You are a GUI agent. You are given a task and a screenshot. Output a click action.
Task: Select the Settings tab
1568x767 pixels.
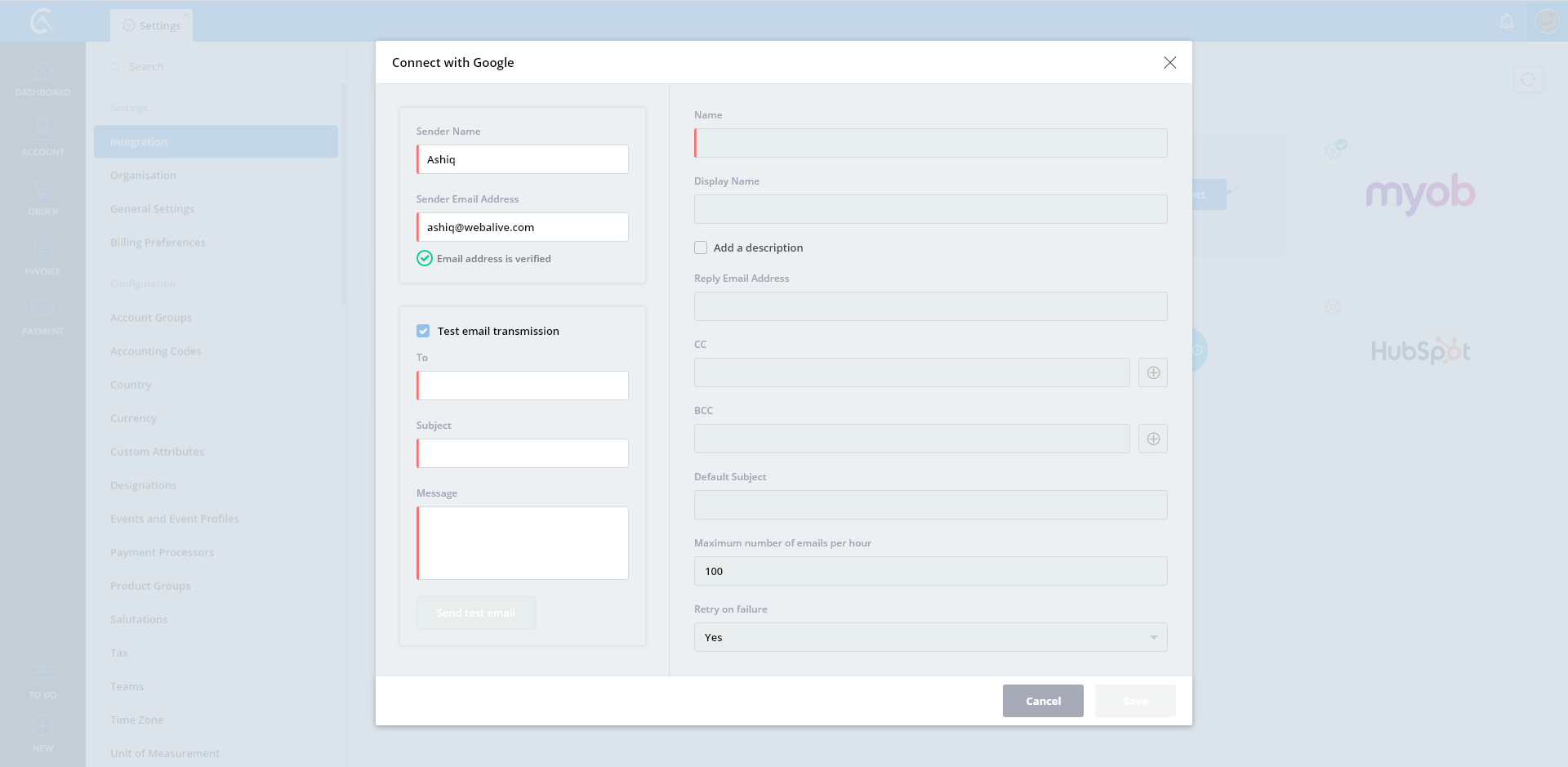[152, 25]
